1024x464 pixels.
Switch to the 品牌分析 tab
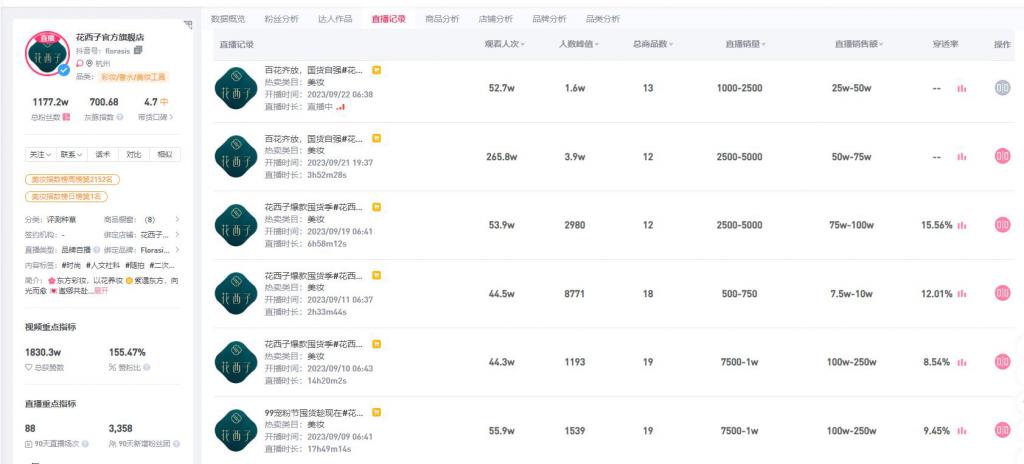point(549,19)
